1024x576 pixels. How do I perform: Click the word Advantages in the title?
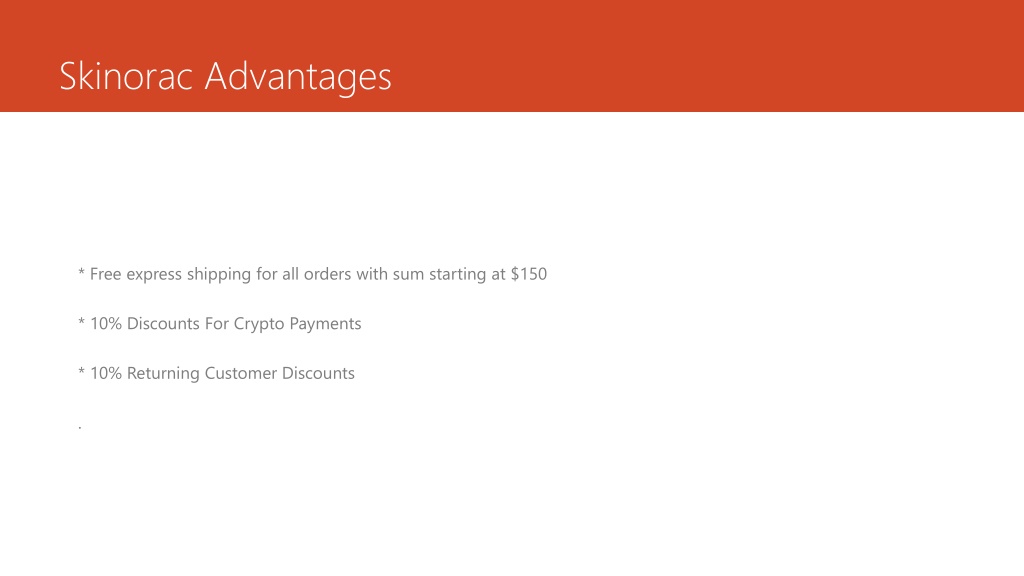coord(298,78)
